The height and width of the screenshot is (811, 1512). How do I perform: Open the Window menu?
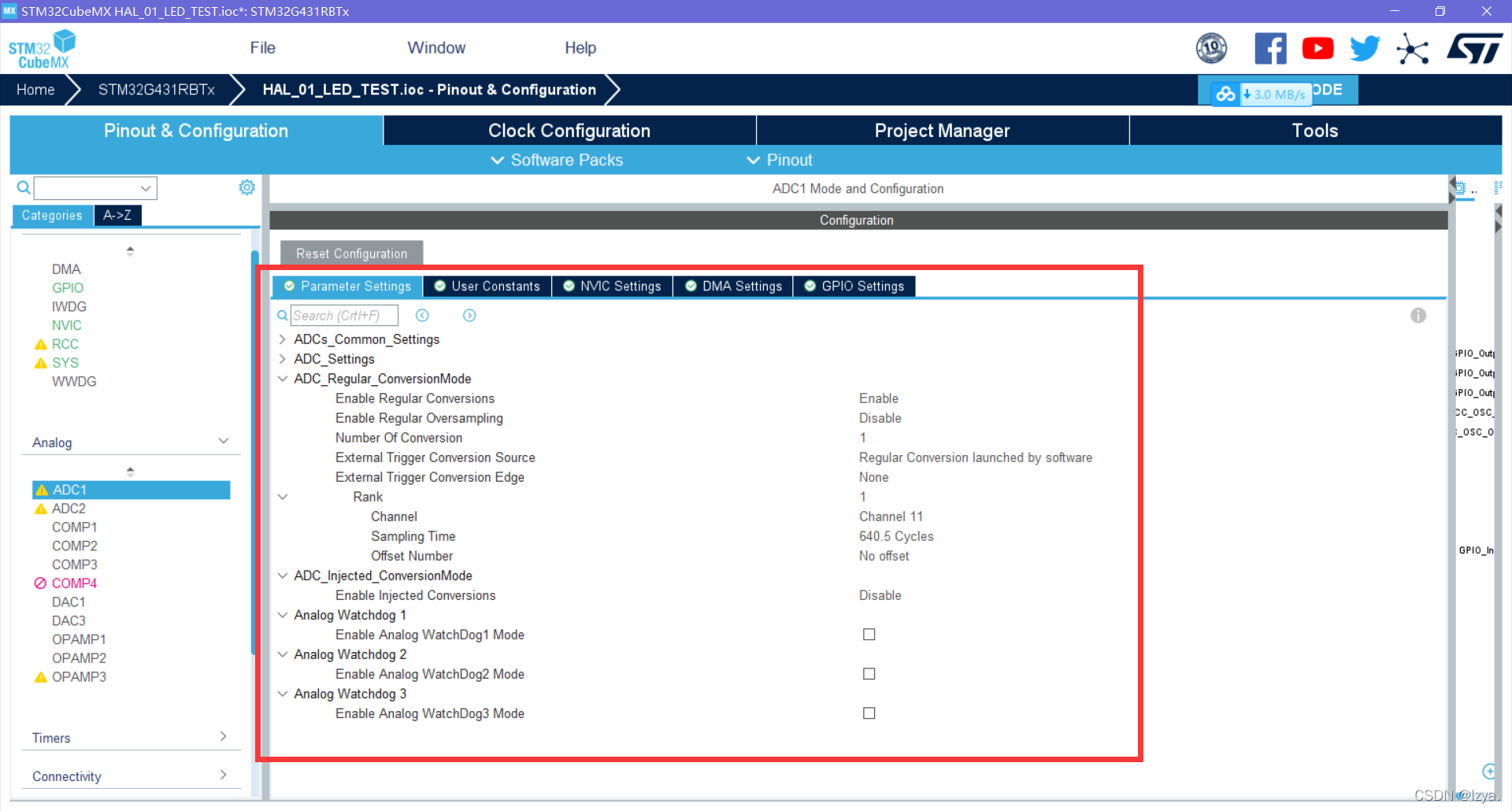(x=436, y=48)
